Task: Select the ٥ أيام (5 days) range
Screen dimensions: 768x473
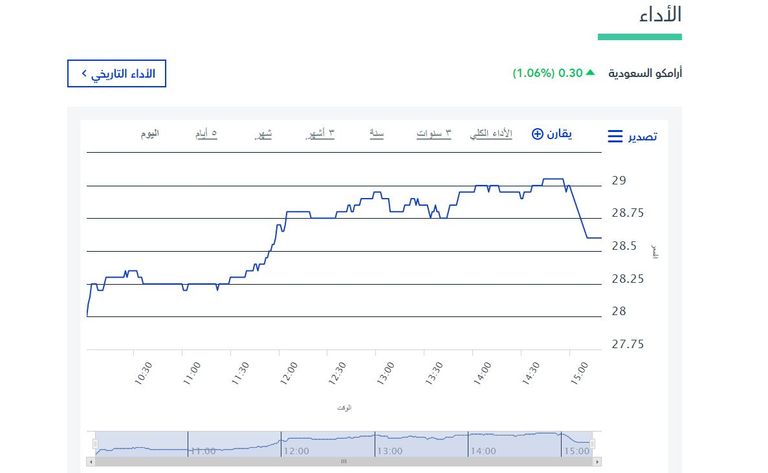Action: pos(206,133)
